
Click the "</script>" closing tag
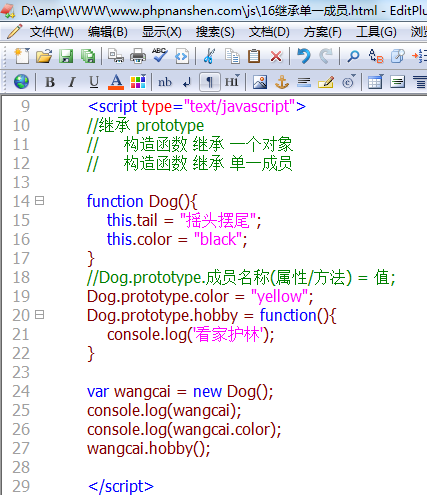pos(121,486)
